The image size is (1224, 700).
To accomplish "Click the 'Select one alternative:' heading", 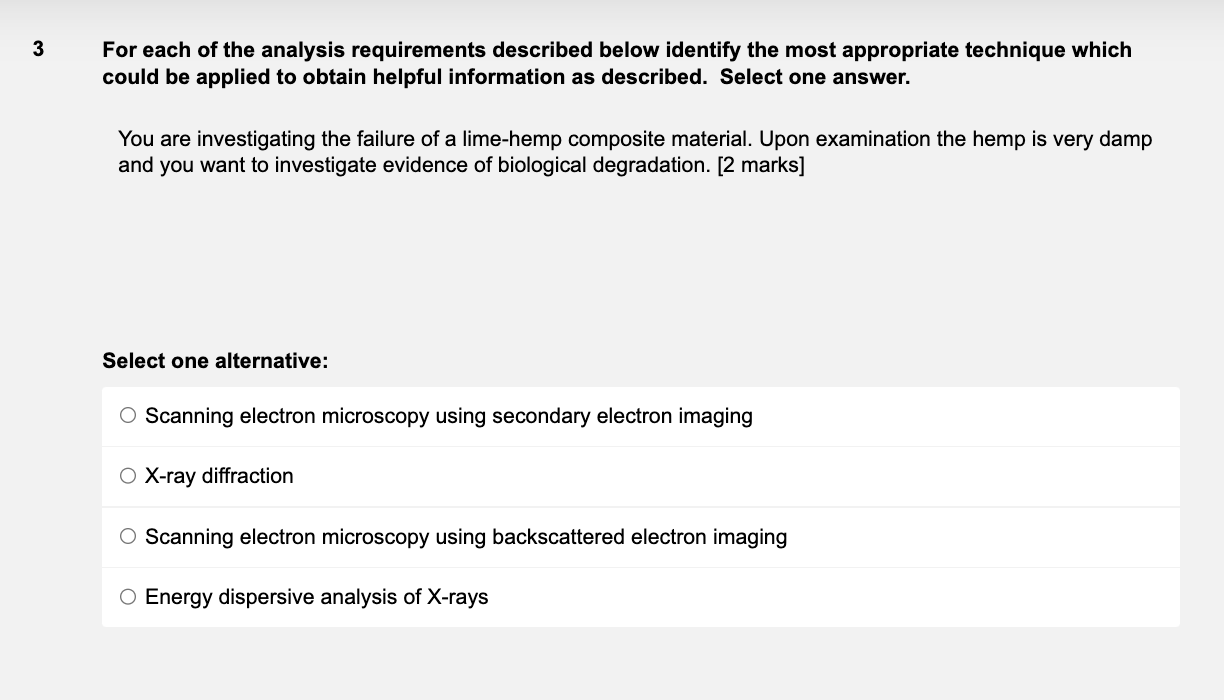I will 215,361.
